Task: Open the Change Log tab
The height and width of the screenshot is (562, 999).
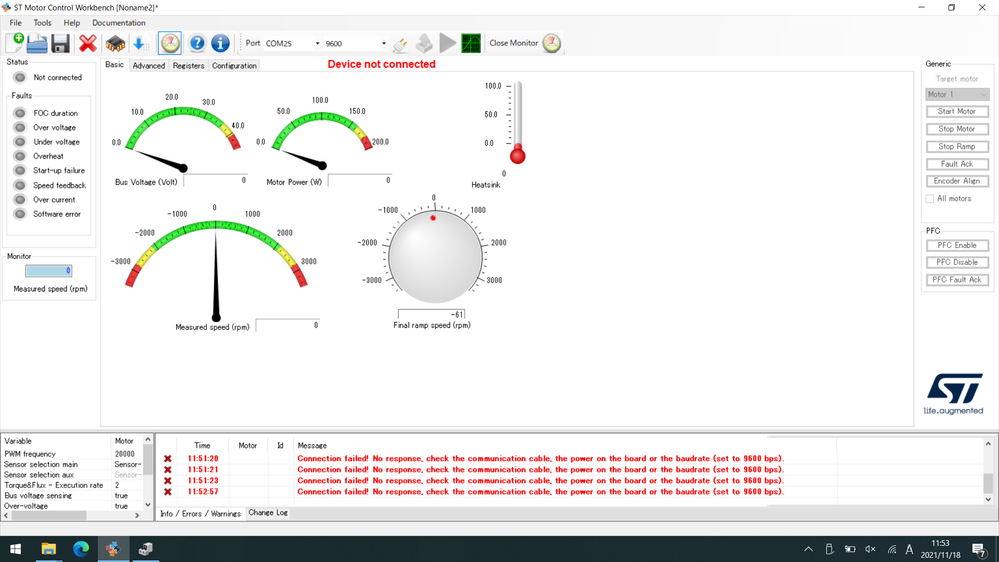Action: click(x=268, y=512)
